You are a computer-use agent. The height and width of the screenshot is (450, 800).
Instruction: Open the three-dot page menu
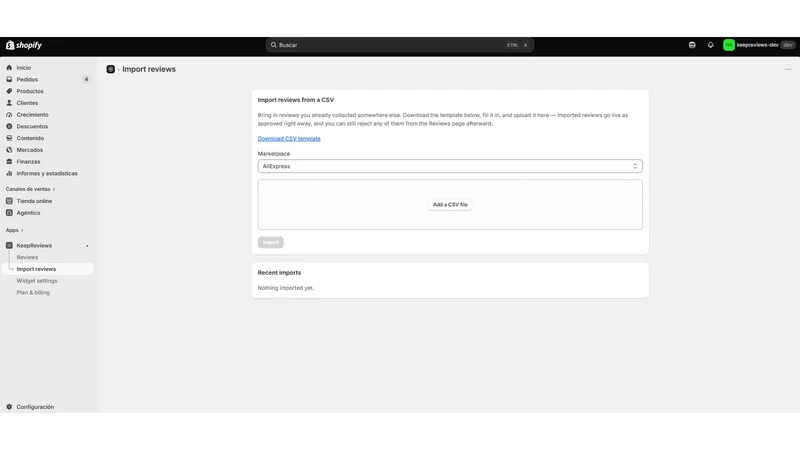788,69
